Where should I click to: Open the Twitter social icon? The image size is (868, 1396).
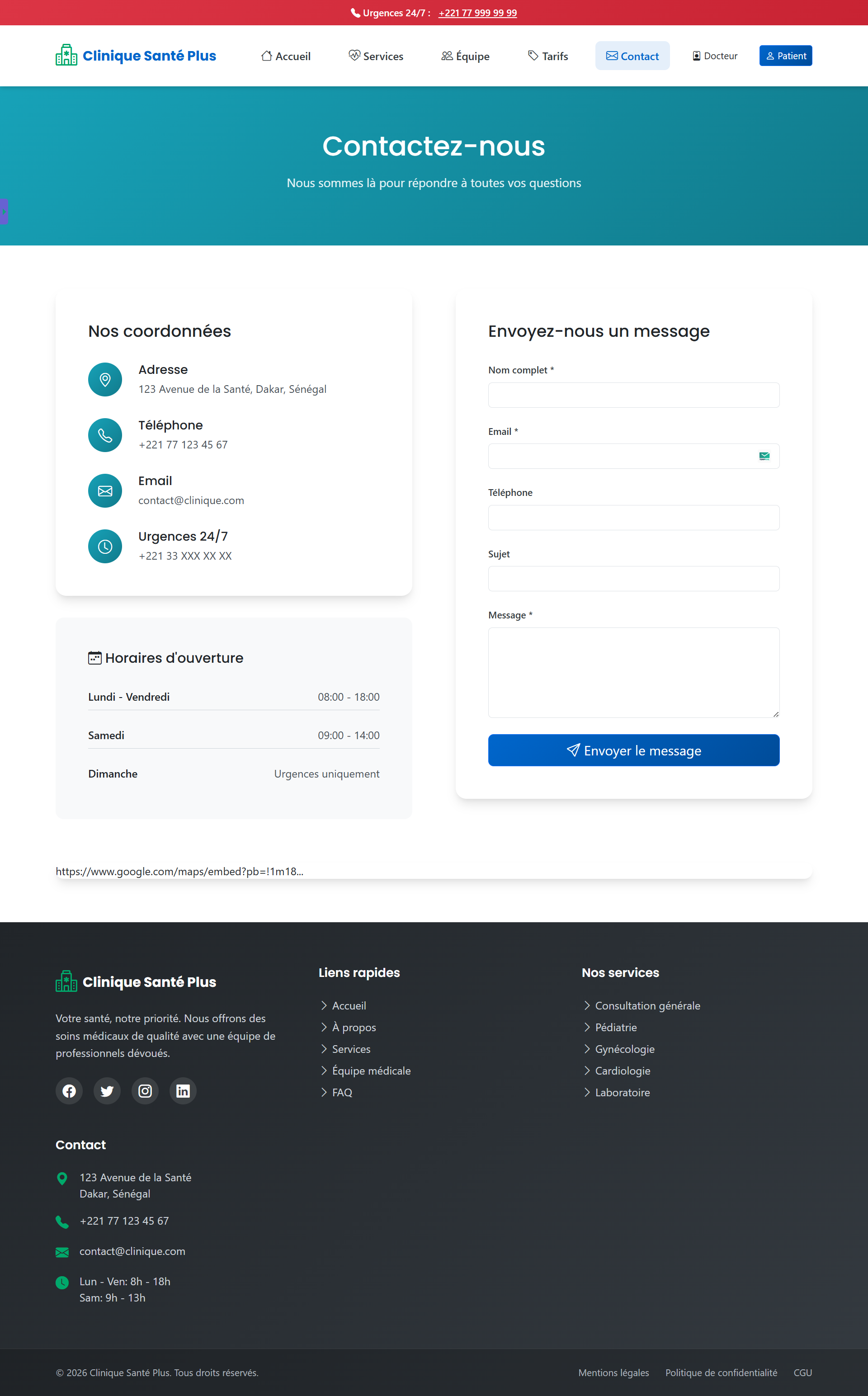click(x=107, y=1090)
